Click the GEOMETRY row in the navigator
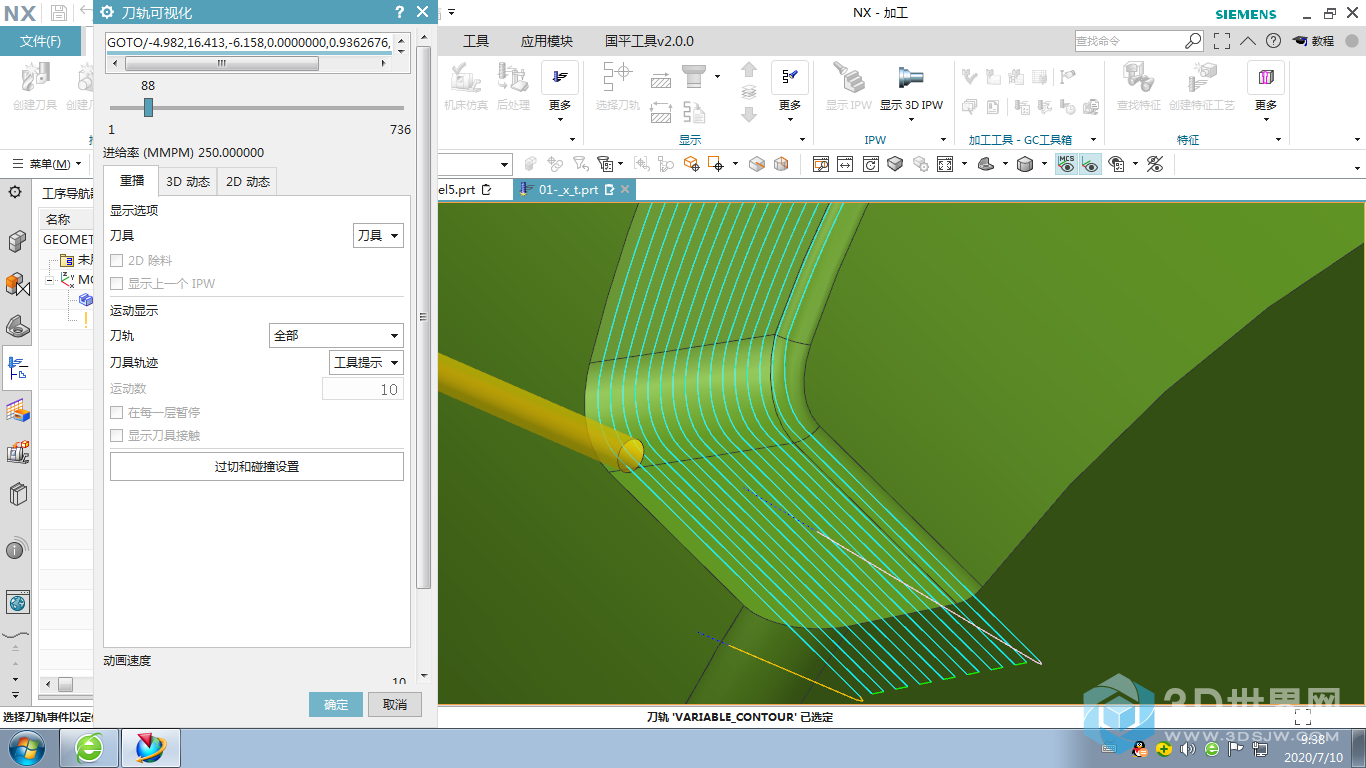The image size is (1366, 768). [68, 239]
